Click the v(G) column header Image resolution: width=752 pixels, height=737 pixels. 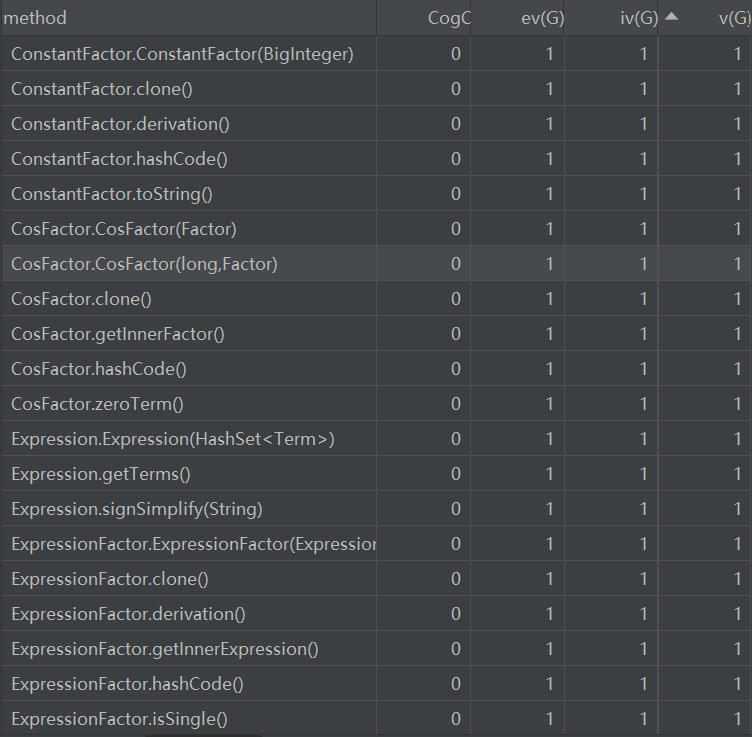tap(734, 18)
